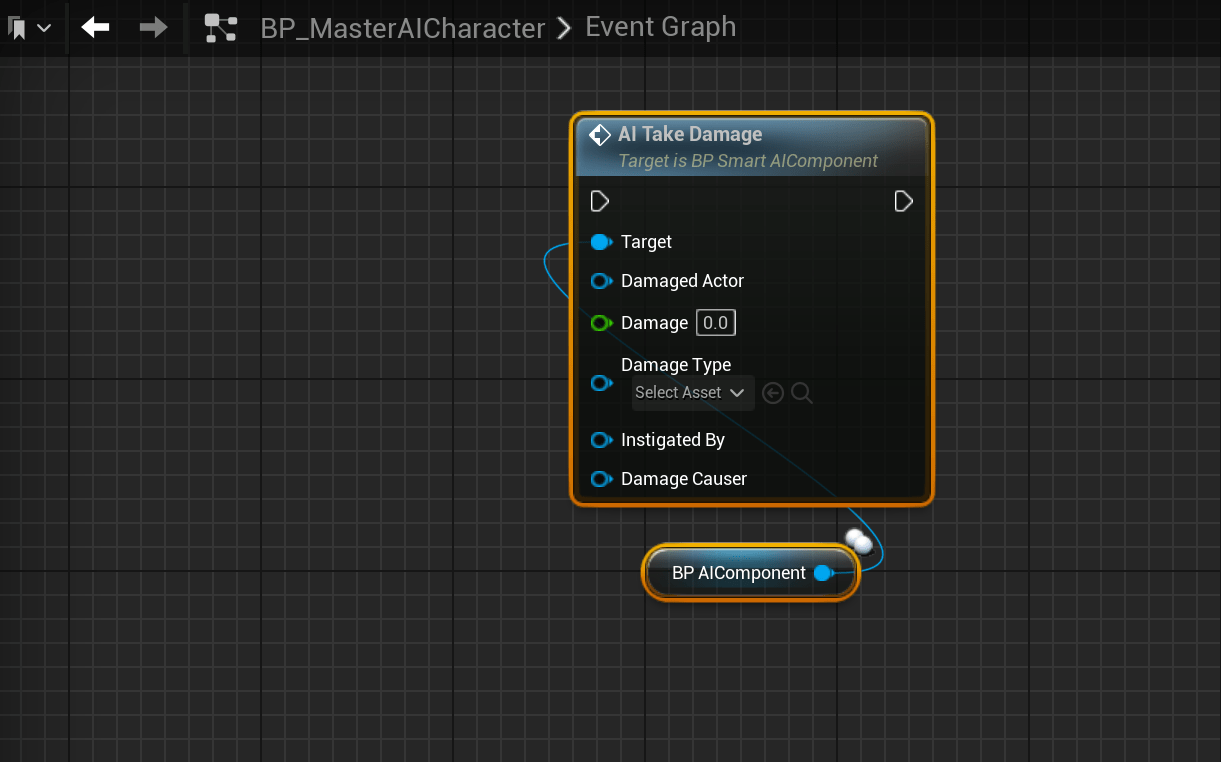
Task: Click the Damaged Actor label
Action: coord(682,281)
